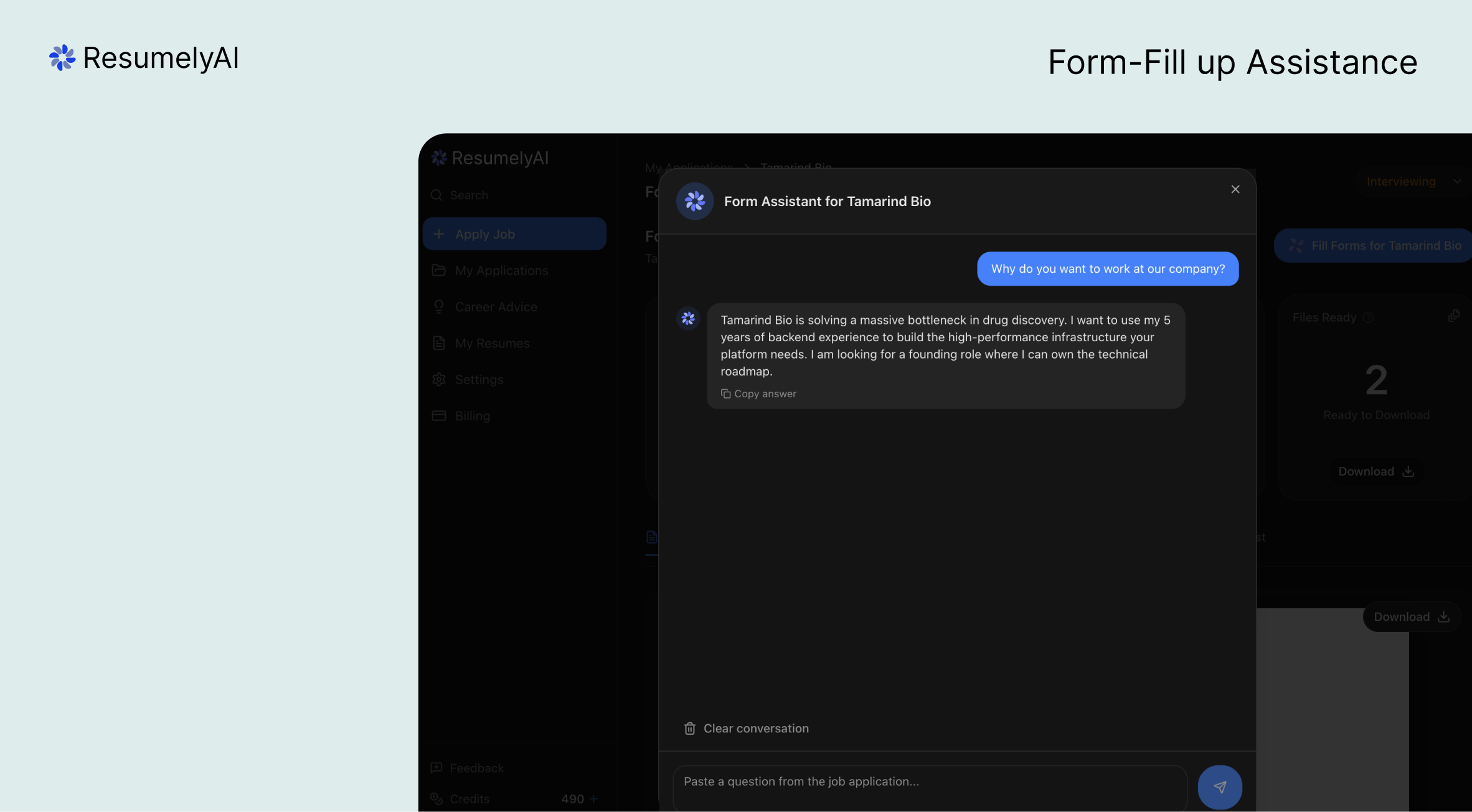The height and width of the screenshot is (812, 1472).
Task: Open My Applications in sidebar
Action: (501, 270)
